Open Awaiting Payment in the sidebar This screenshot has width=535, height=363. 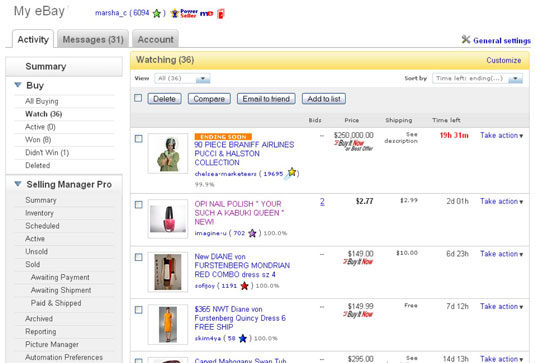[60, 277]
